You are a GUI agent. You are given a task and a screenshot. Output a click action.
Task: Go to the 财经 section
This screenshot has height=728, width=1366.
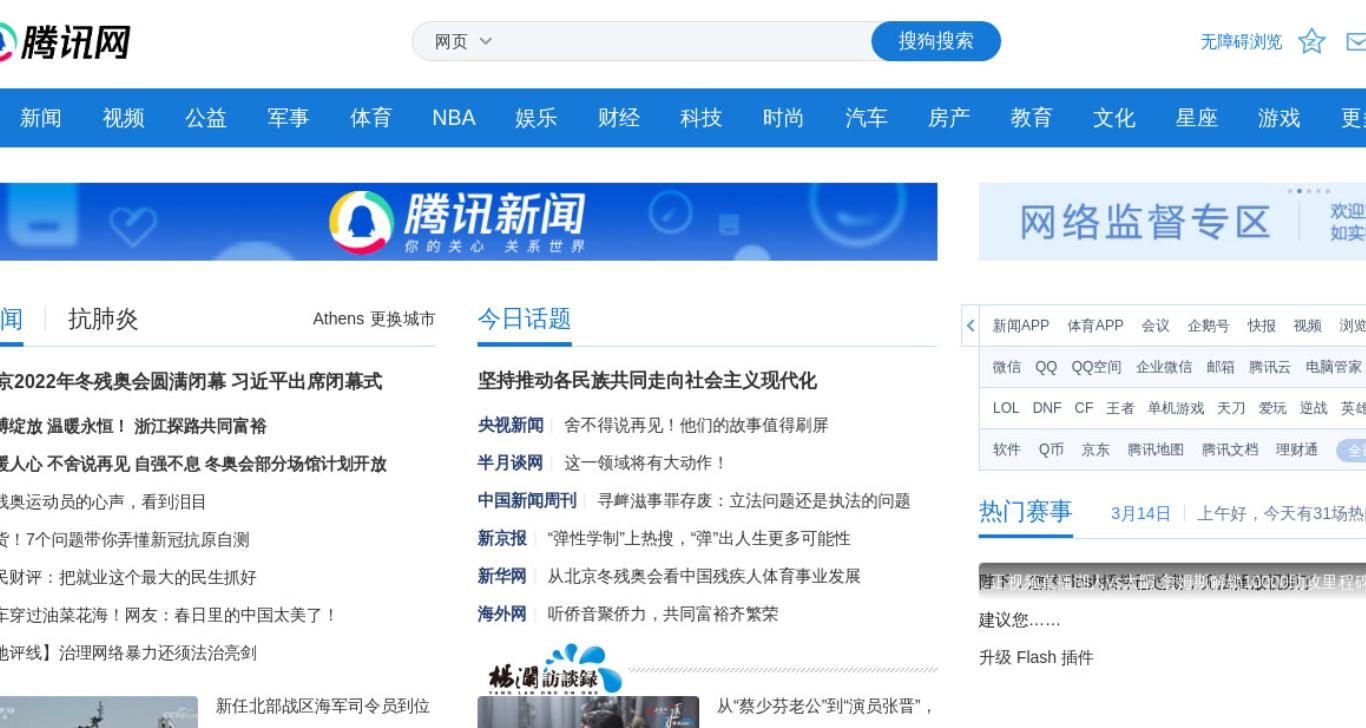click(619, 118)
